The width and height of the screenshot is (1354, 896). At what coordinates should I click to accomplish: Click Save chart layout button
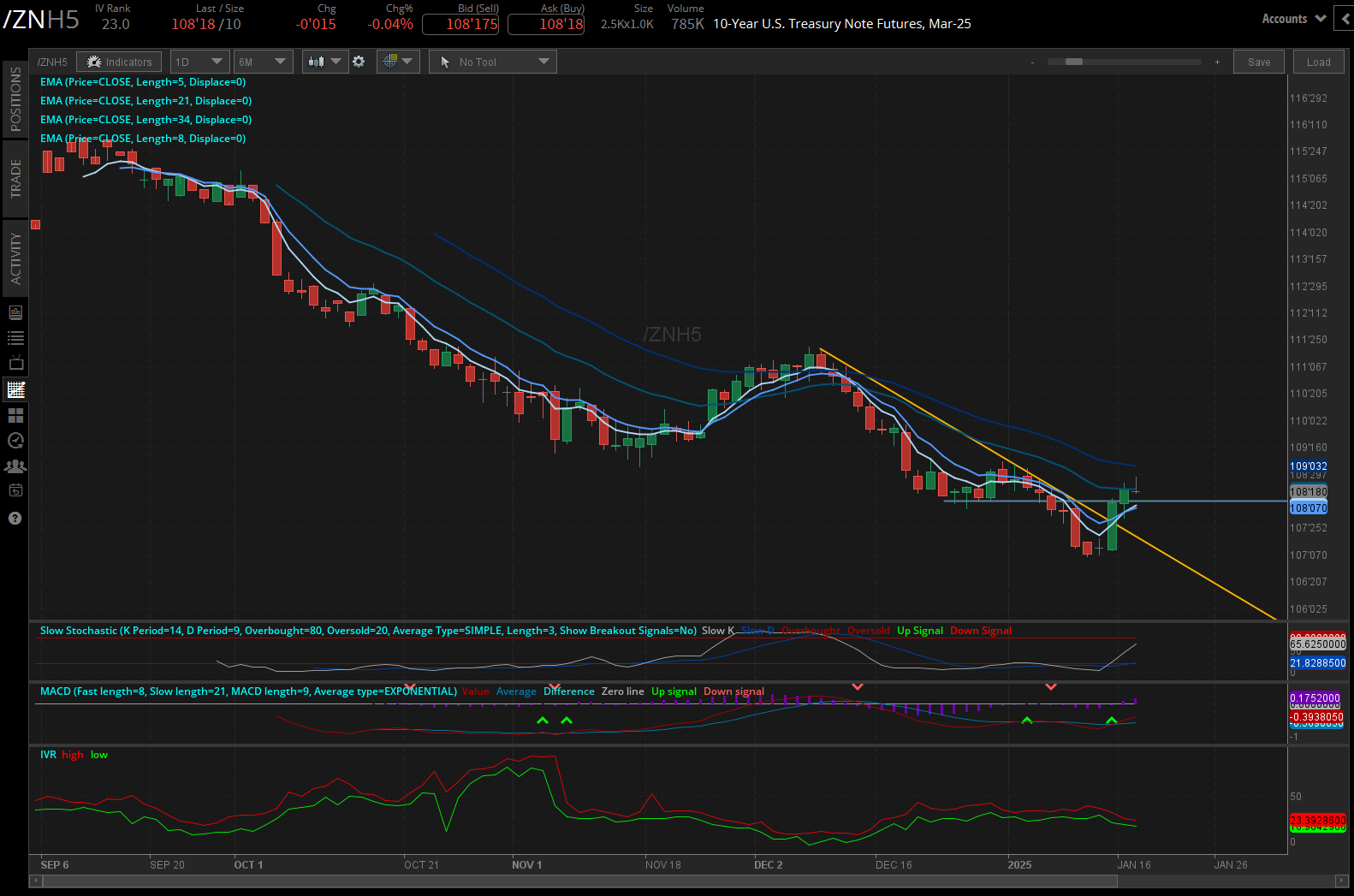[x=1259, y=62]
